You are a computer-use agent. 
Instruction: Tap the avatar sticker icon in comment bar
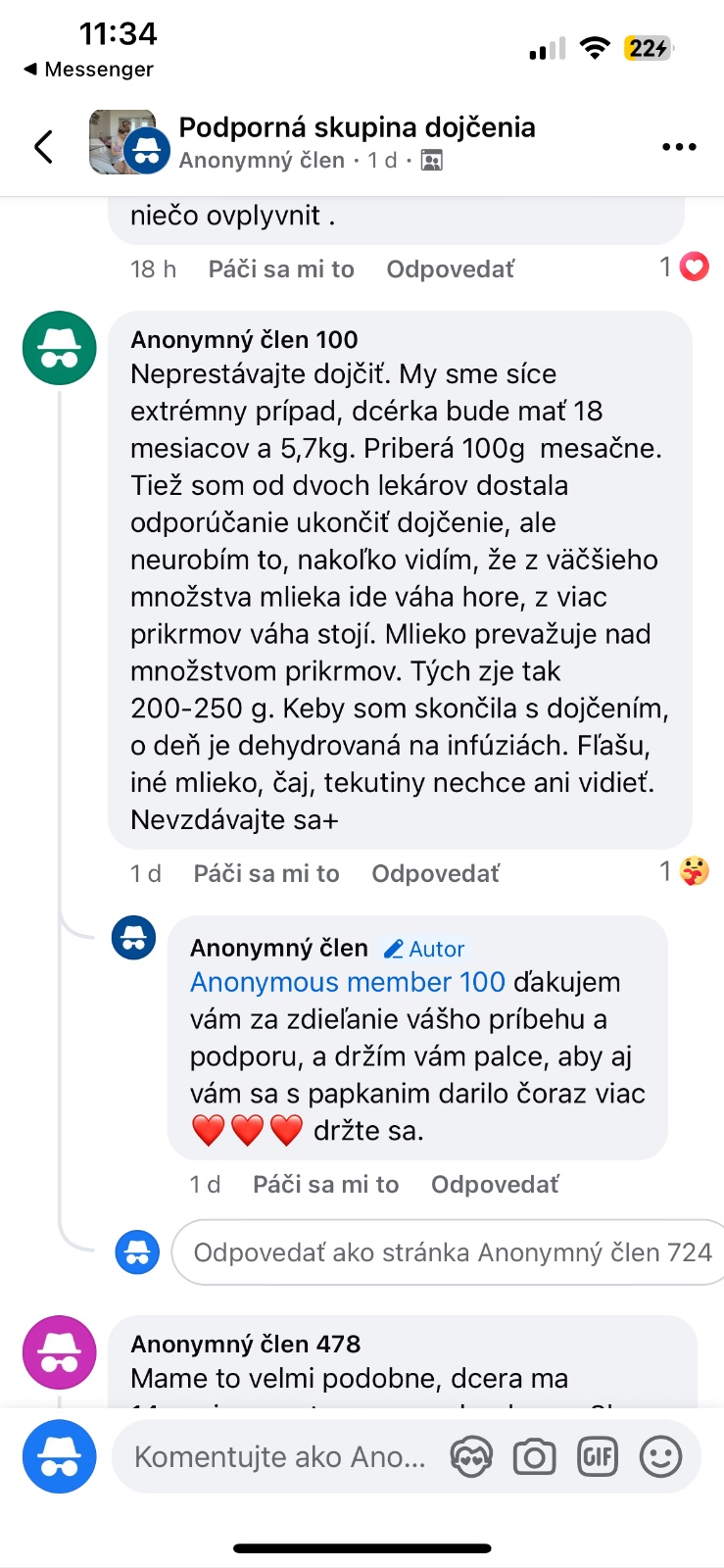coord(471,1457)
